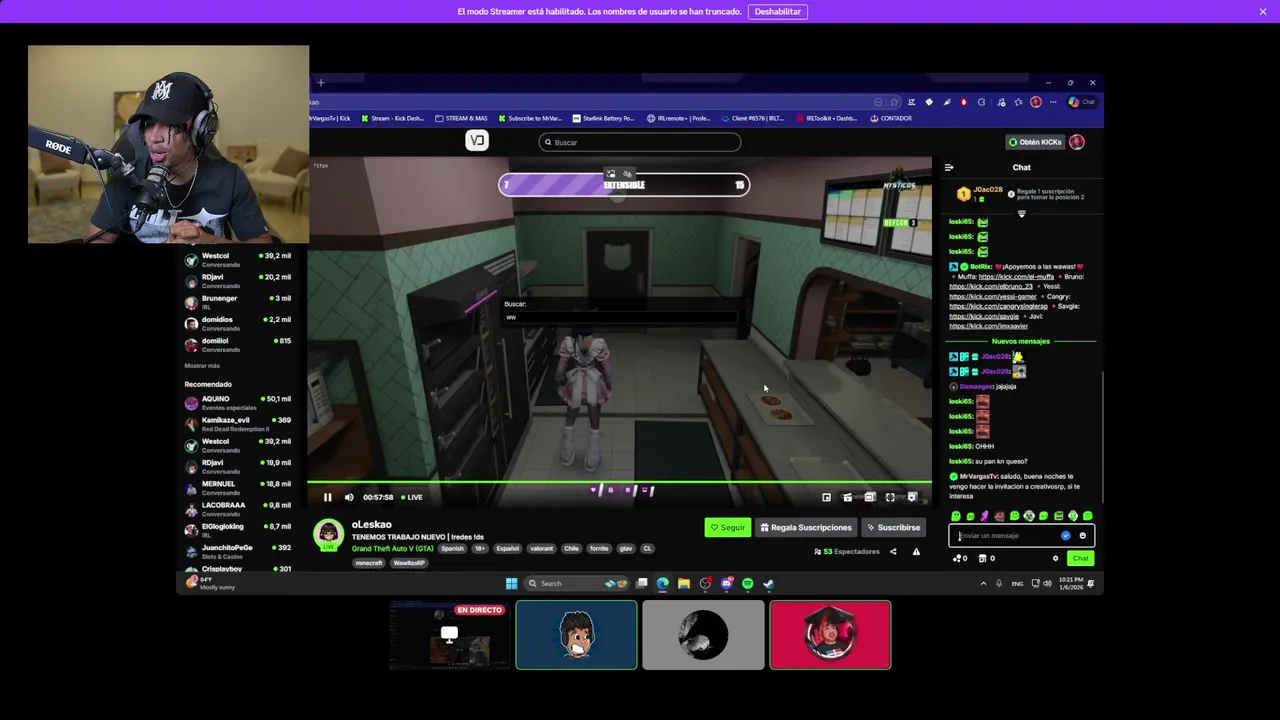
Task: Toggle theater mode in the player
Action: click(869, 497)
